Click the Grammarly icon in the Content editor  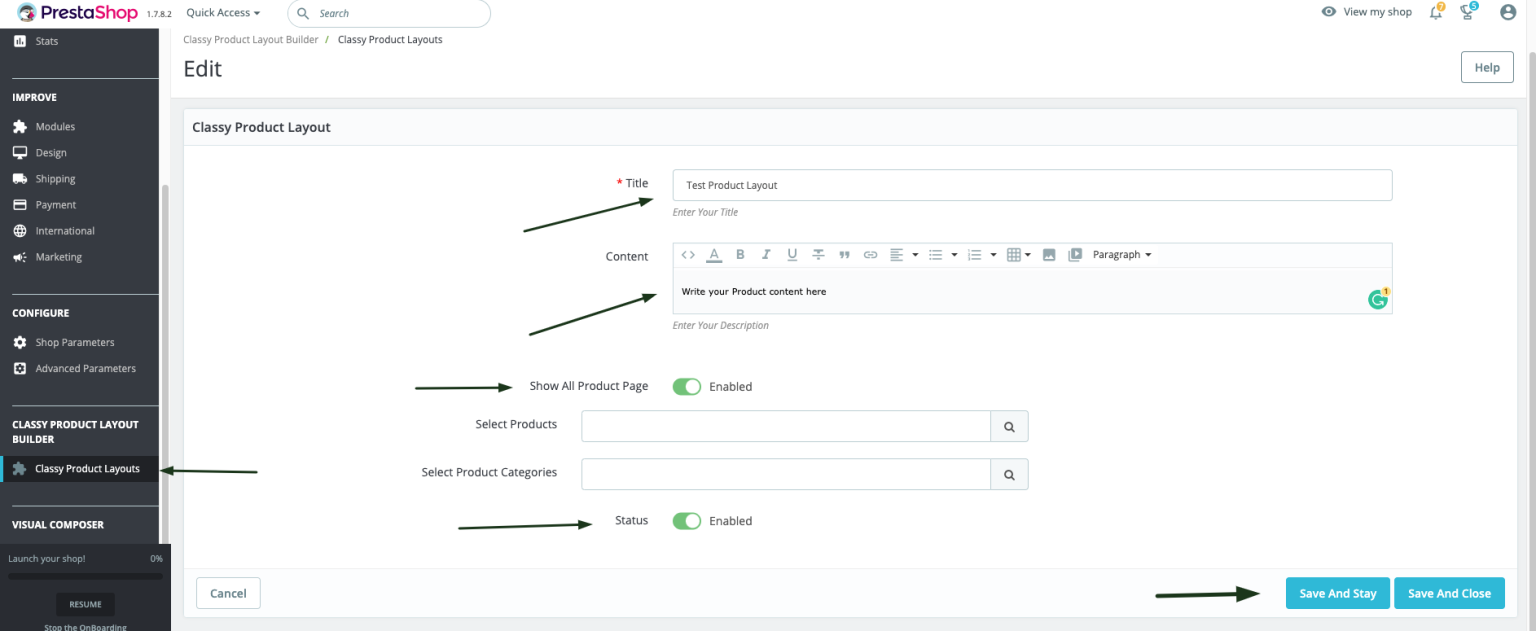point(1377,299)
